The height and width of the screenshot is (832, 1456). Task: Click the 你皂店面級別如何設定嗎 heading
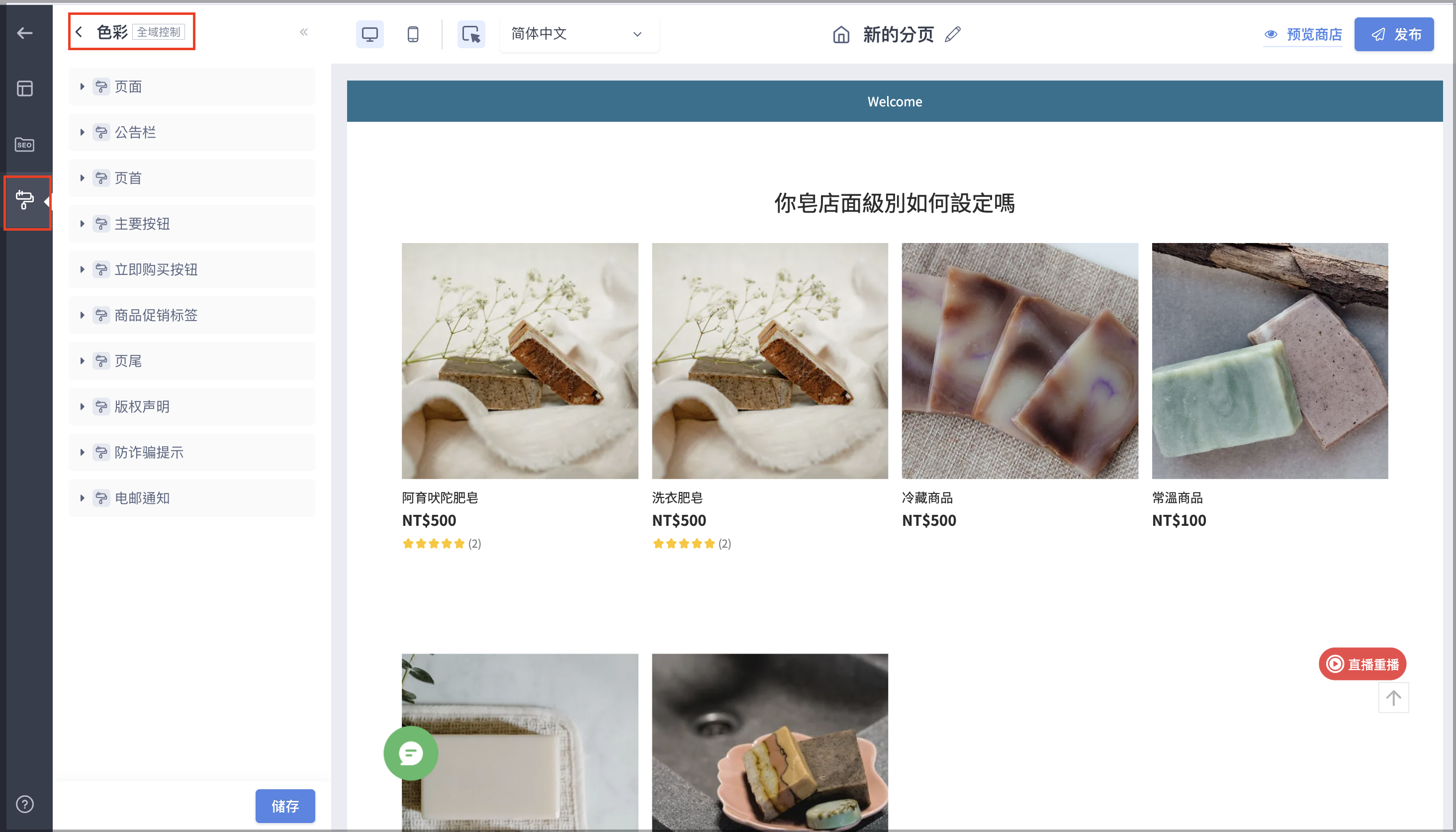(894, 203)
